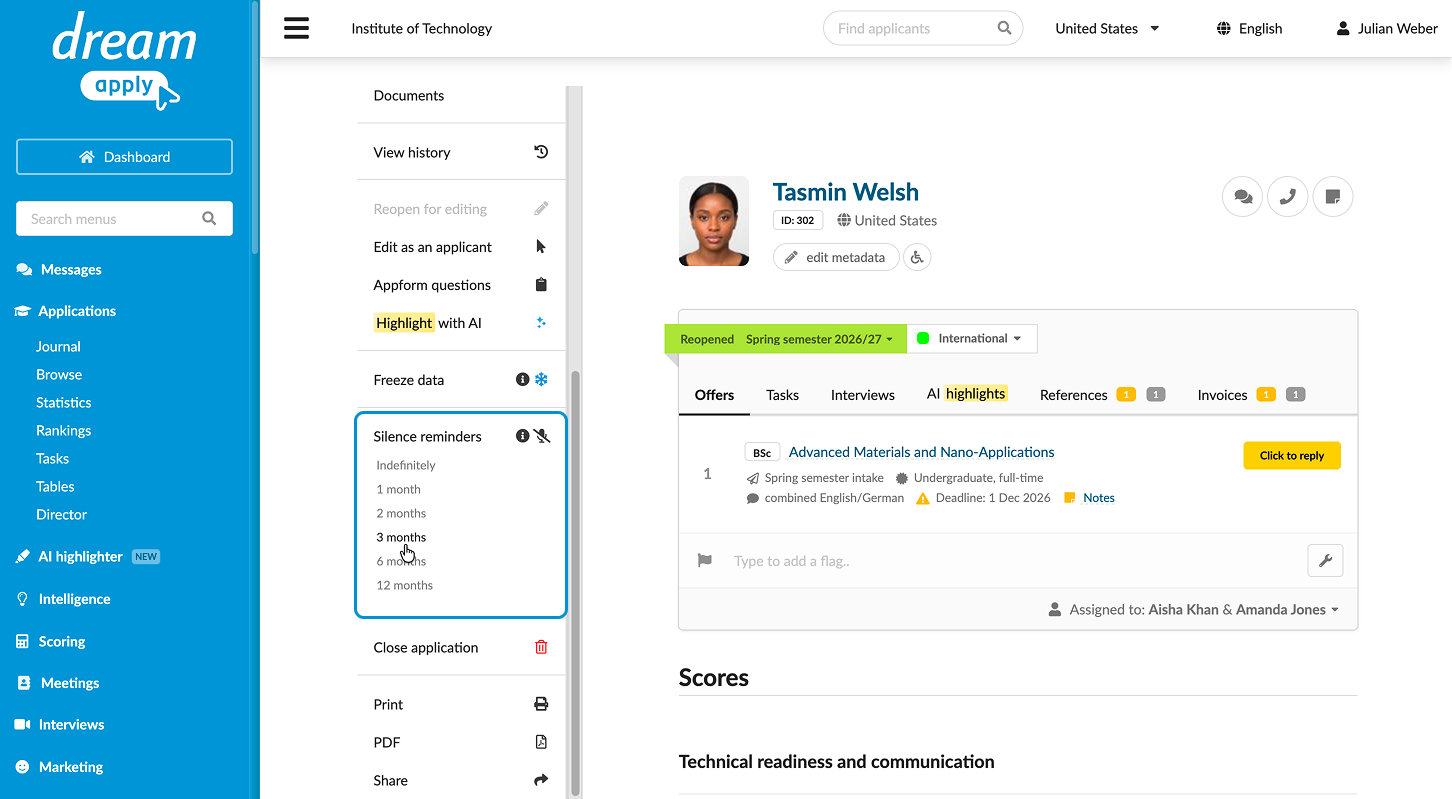Select Indefinitely under Silence reminders

[x=406, y=465]
